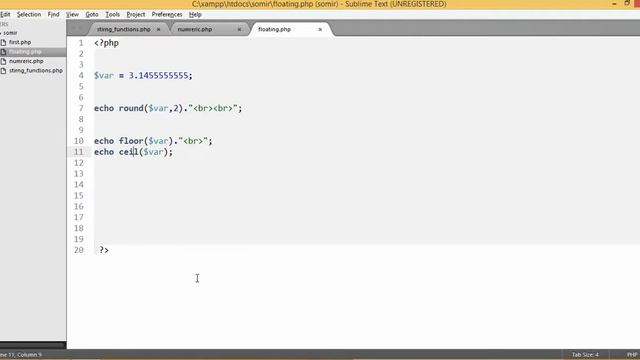
Task: Open first.php in the sidebar
Action: (20, 42)
